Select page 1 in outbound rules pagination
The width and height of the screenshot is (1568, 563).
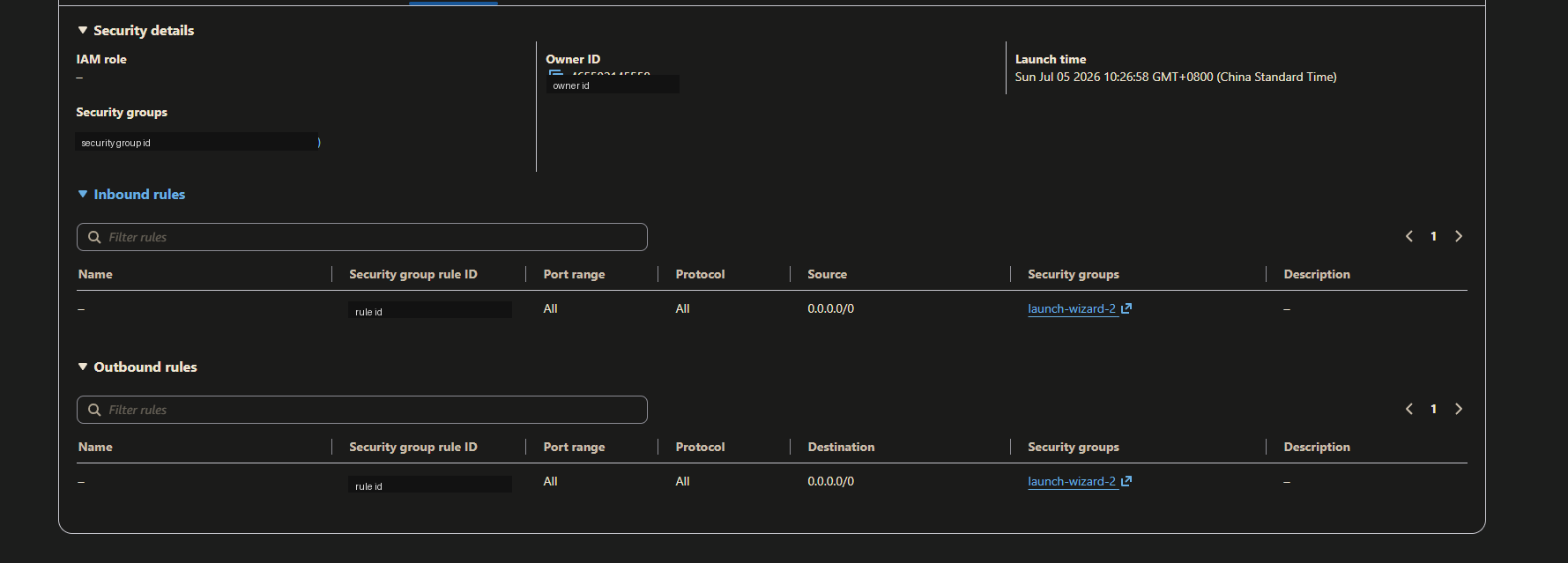coord(1434,409)
